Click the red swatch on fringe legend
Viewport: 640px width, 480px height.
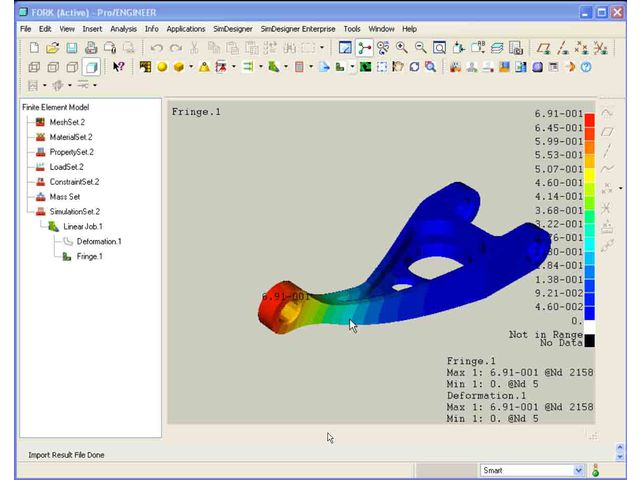[590, 121]
